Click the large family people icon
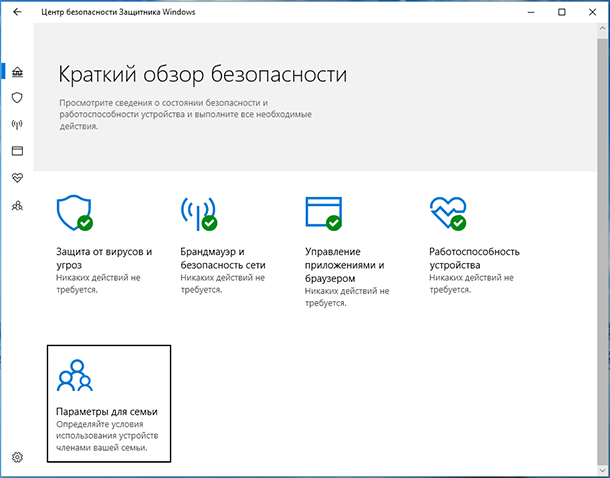 pyautogui.click(x=75, y=375)
